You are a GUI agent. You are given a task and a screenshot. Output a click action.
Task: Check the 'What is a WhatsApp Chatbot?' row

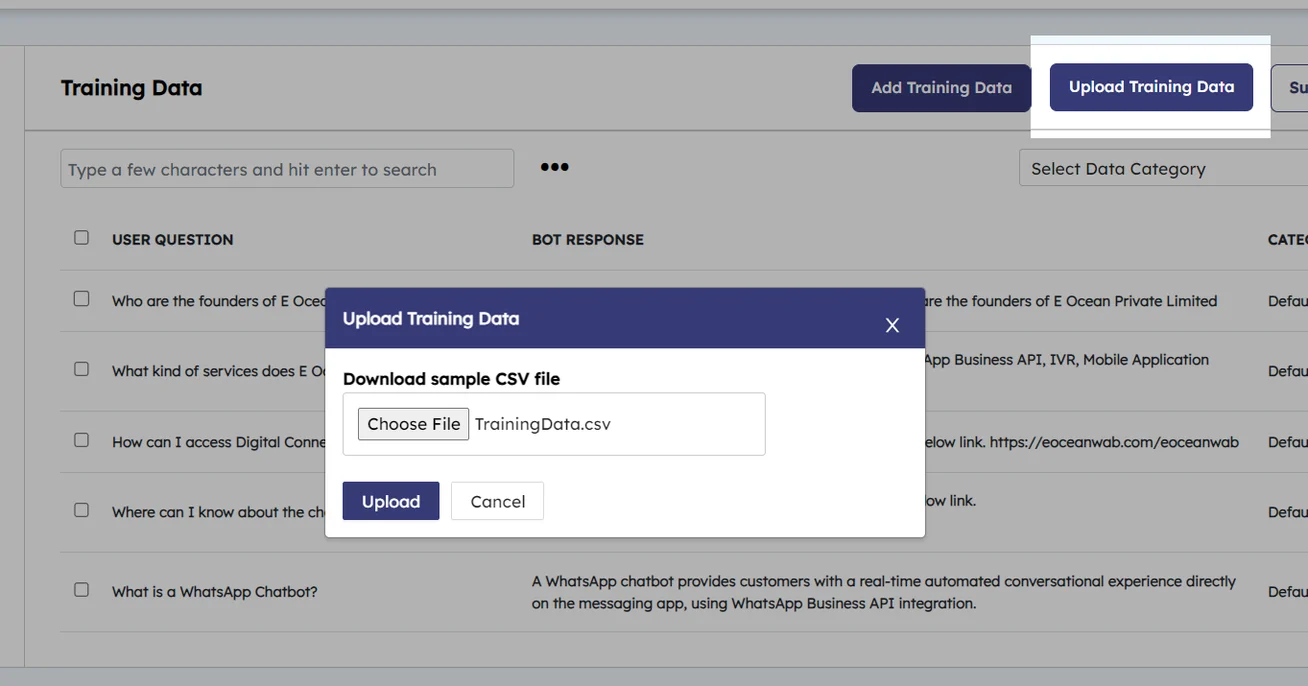pos(81,590)
